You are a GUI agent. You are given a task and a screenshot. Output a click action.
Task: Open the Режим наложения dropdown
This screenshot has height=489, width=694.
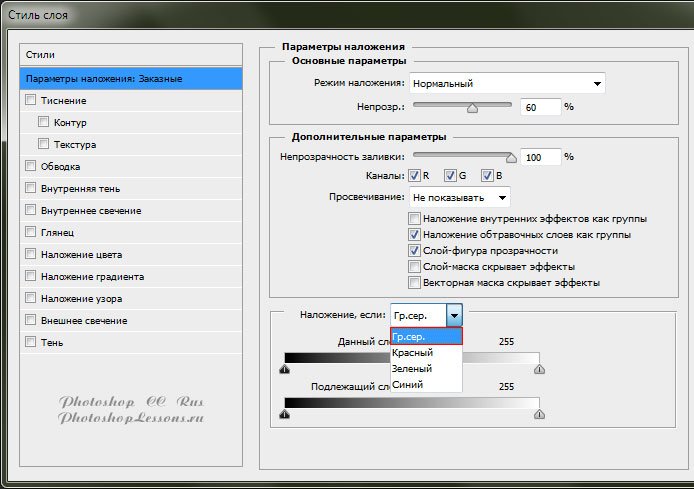tap(507, 84)
